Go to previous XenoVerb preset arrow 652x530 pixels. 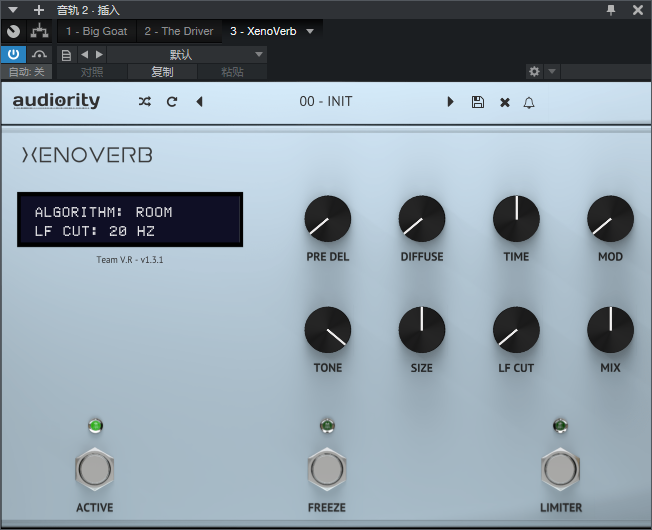[200, 101]
